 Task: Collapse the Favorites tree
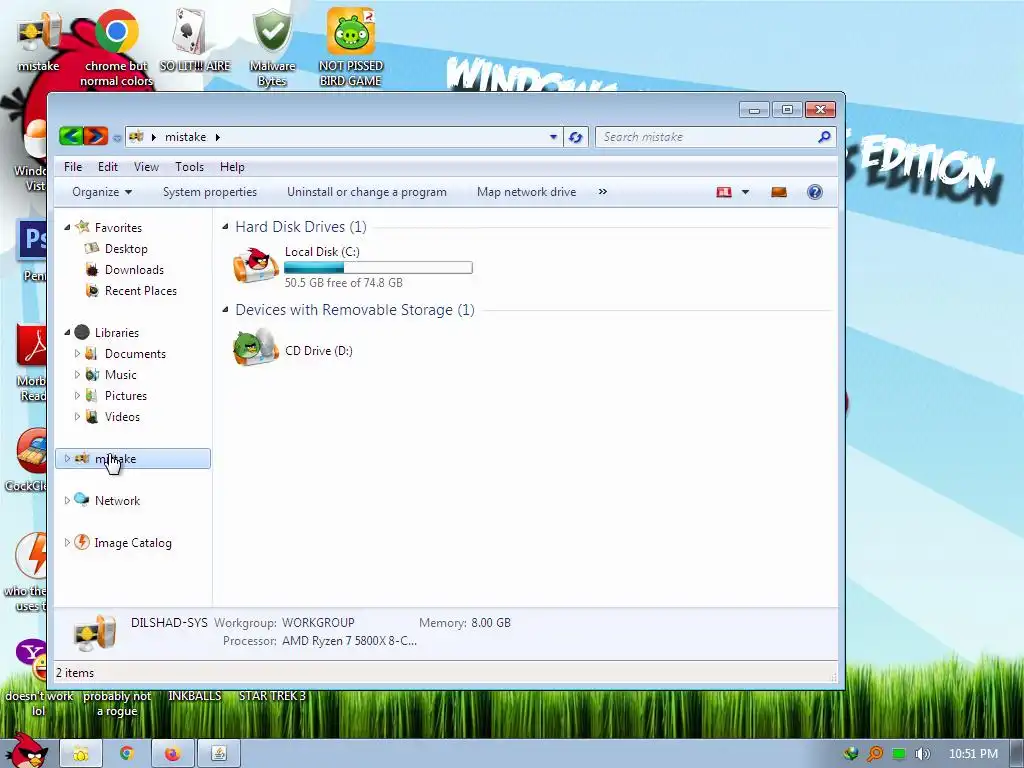coord(67,227)
